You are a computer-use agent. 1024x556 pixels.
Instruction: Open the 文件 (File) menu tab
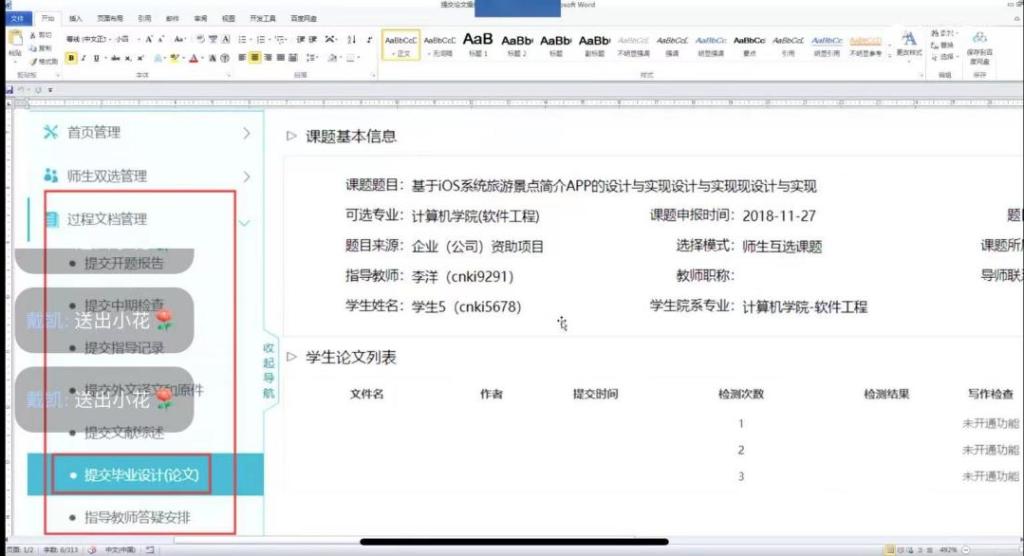(16, 18)
